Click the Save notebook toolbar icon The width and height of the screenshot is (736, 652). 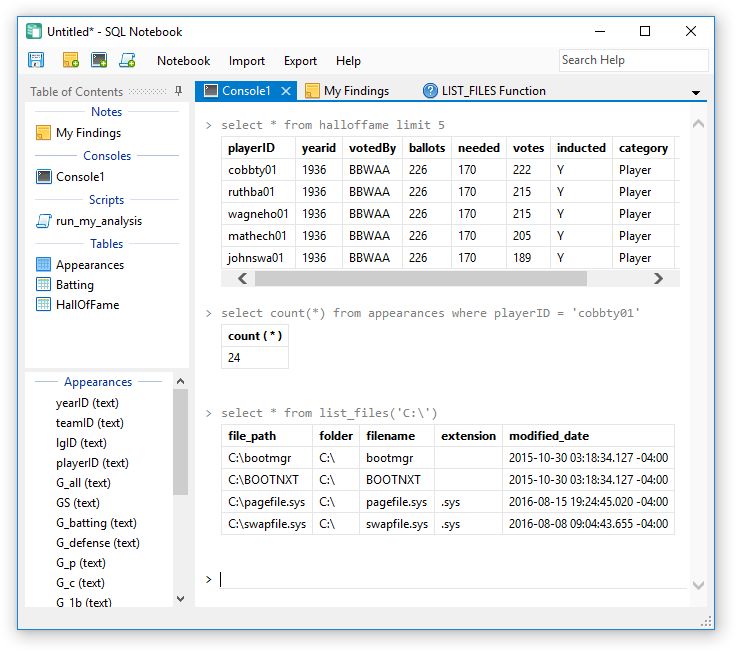36,60
